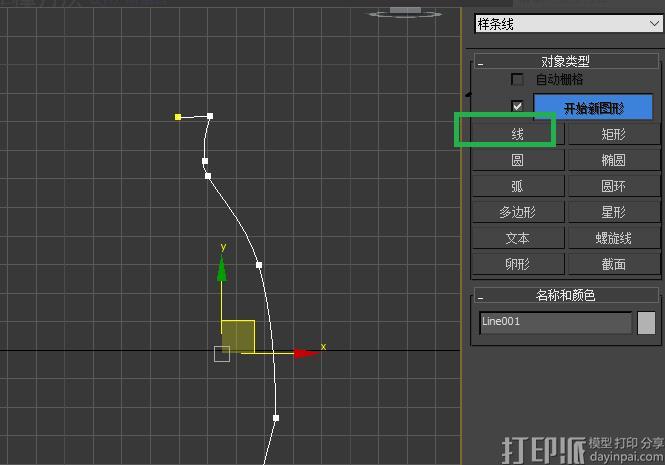
Task: Click the yellow XY plane handle of the gizmo
Action: tap(239, 335)
